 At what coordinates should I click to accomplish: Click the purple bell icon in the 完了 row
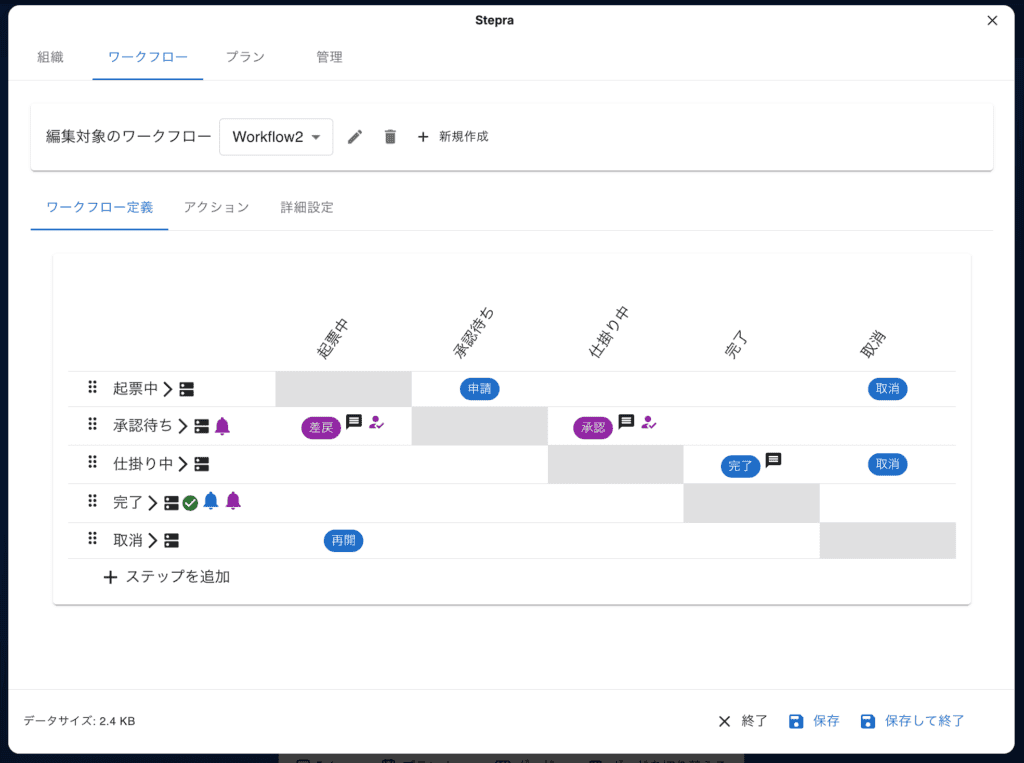(233, 501)
